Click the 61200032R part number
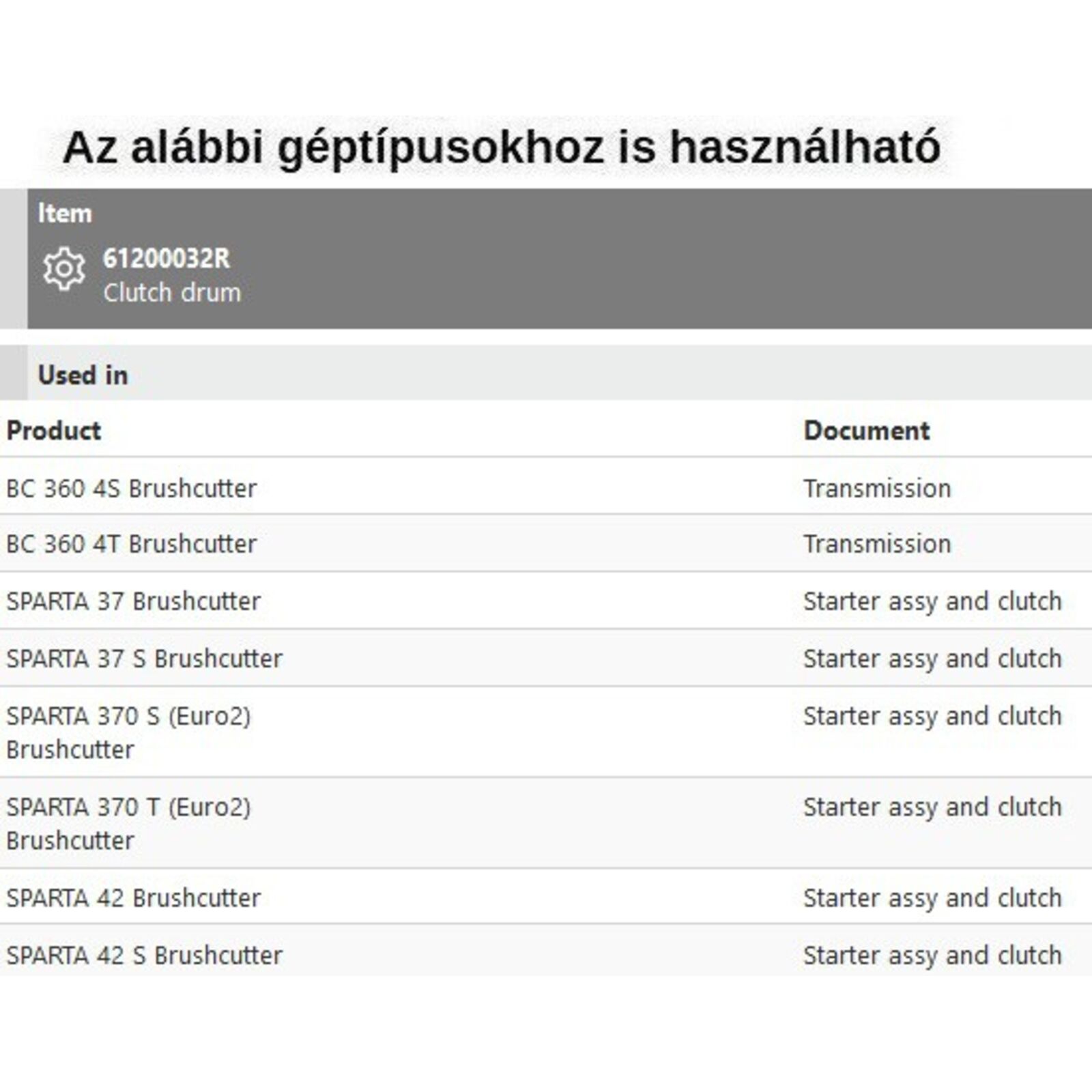This screenshot has height=1092, width=1092. [x=166, y=259]
